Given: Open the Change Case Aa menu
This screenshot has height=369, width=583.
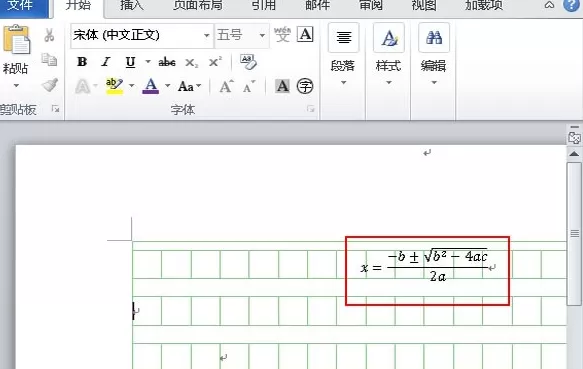Looking at the screenshot, I should tap(189, 87).
